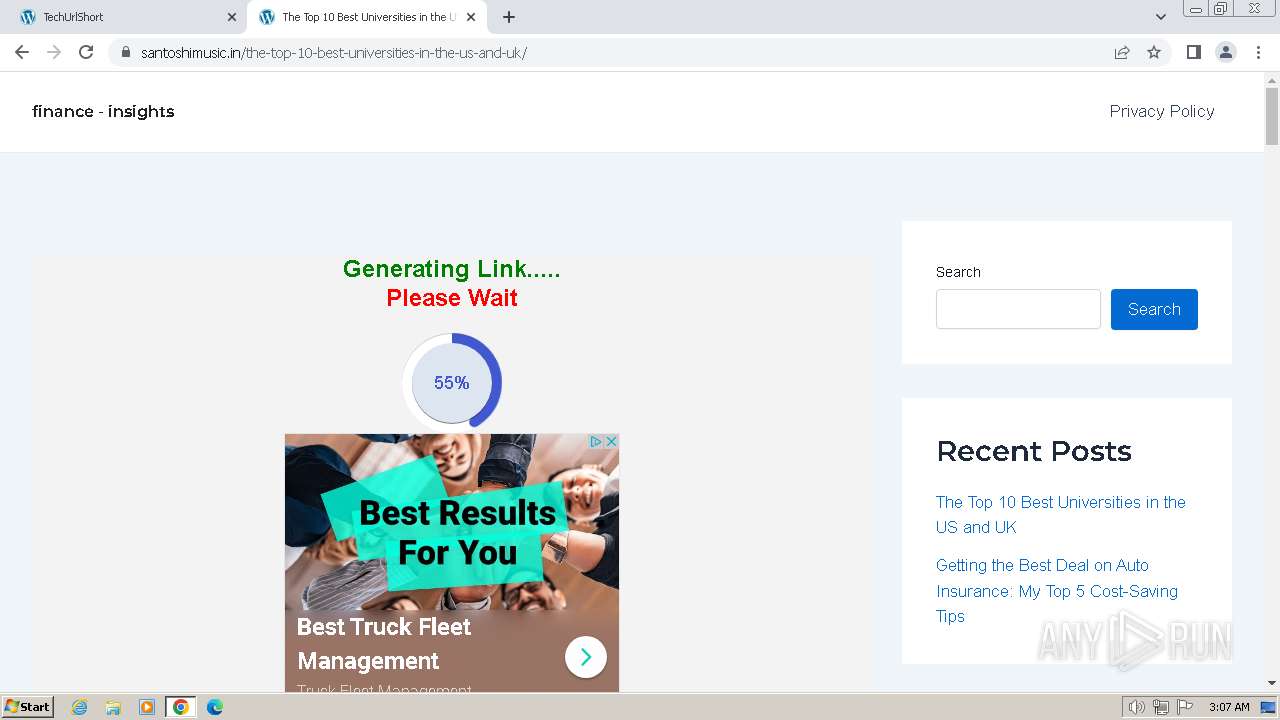Open the Chrome three-dot menu
The image size is (1280, 720).
tap(1259, 52)
